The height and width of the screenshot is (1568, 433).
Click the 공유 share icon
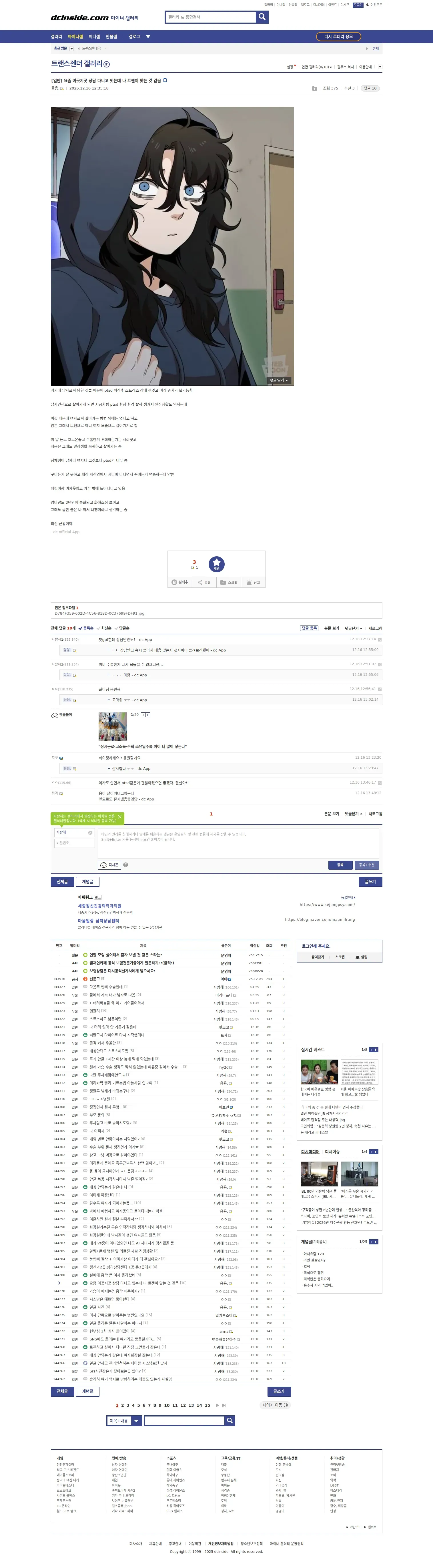[x=200, y=583]
